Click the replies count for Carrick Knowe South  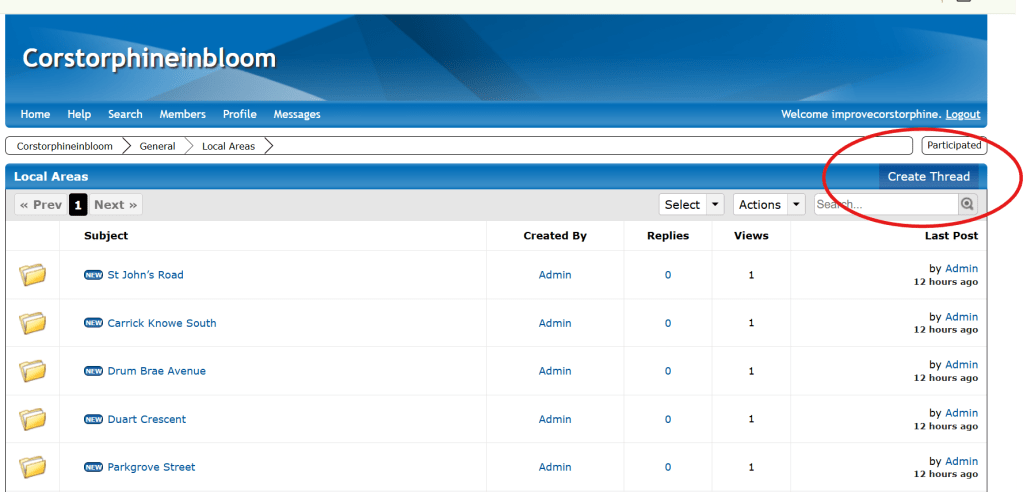click(x=667, y=323)
